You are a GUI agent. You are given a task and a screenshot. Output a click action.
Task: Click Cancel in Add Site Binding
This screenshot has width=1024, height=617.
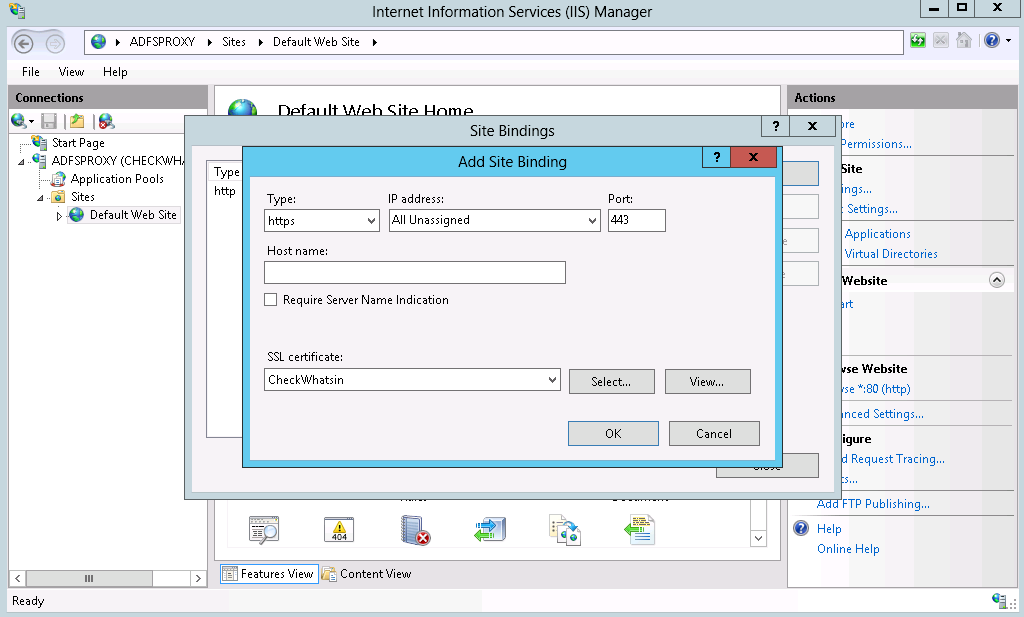714,434
